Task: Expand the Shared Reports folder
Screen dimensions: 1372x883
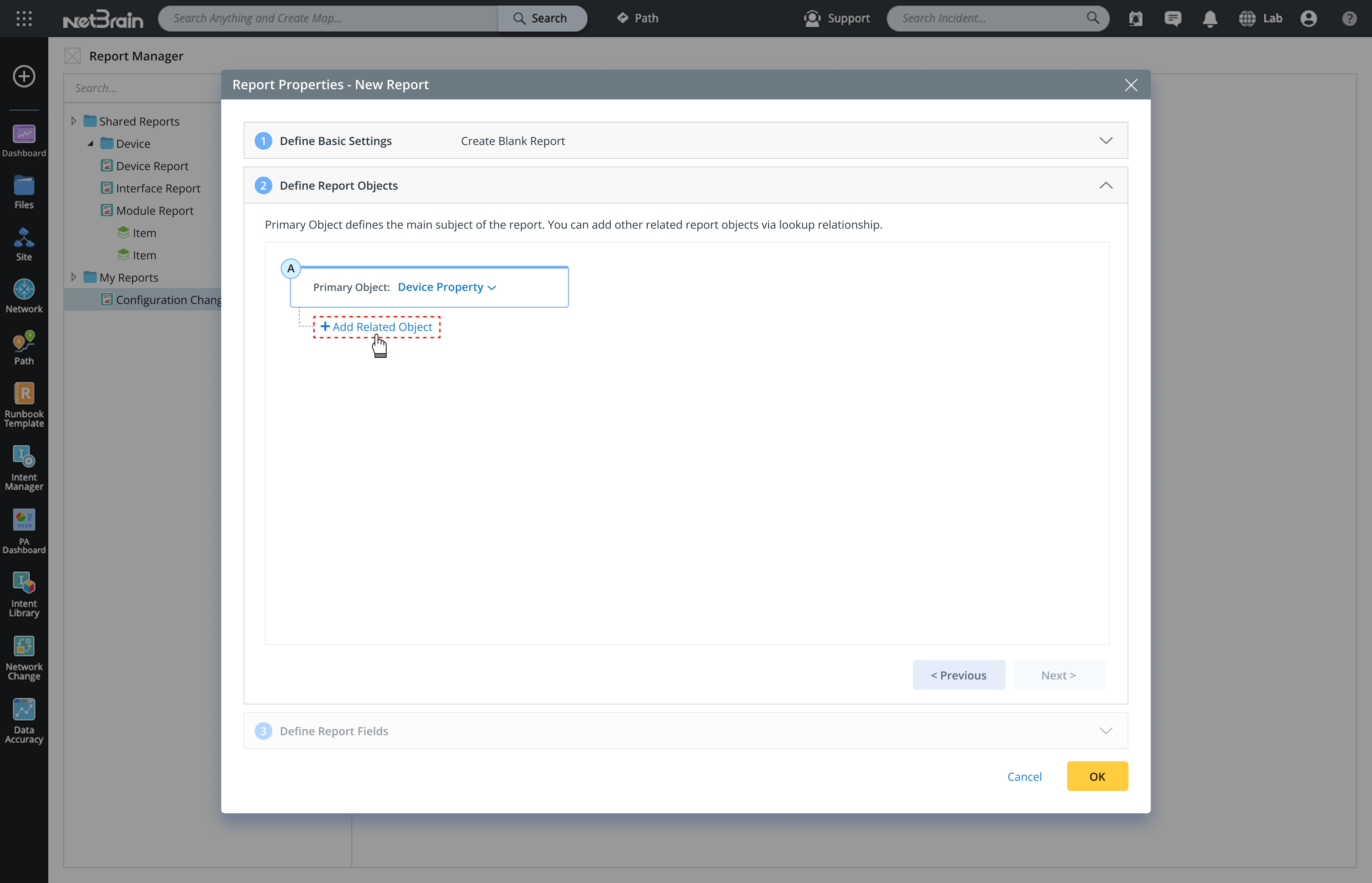Action: tap(73, 121)
